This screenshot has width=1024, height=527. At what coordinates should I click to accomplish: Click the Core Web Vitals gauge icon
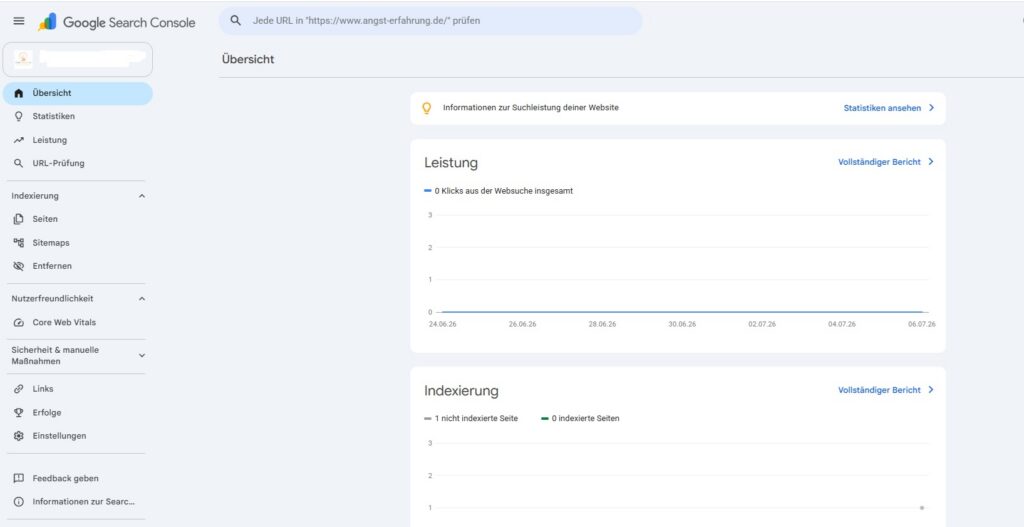(18, 323)
